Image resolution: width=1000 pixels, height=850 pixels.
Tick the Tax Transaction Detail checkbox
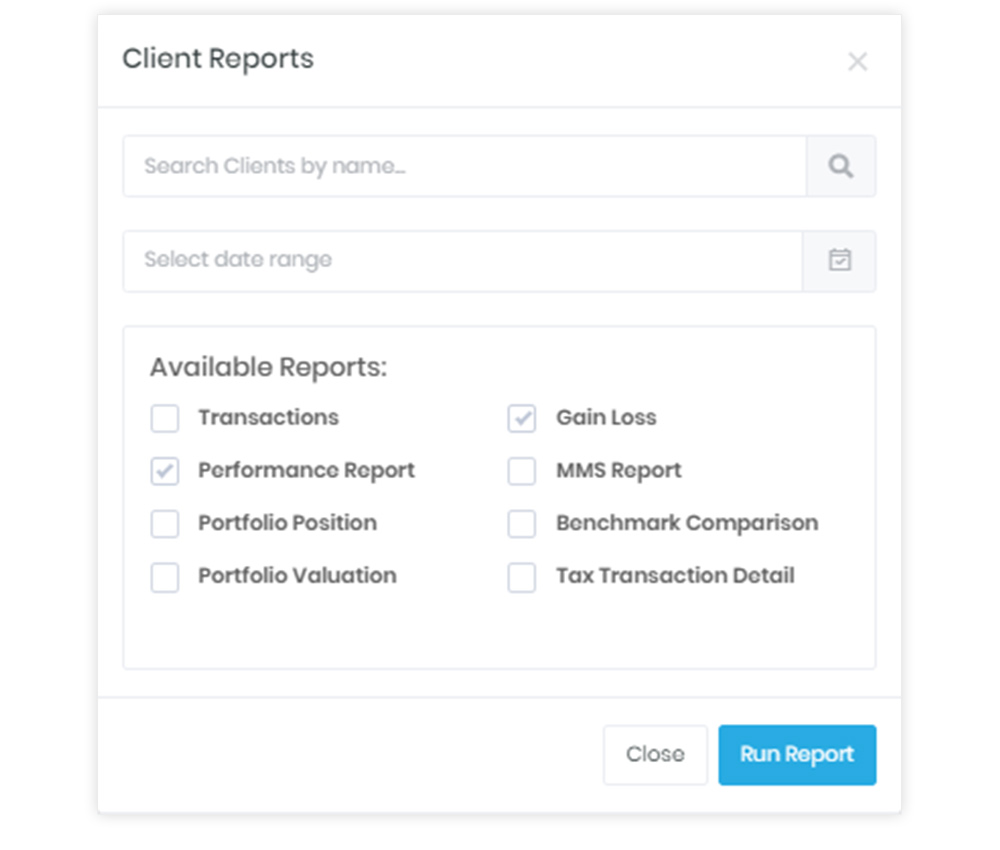(522, 577)
